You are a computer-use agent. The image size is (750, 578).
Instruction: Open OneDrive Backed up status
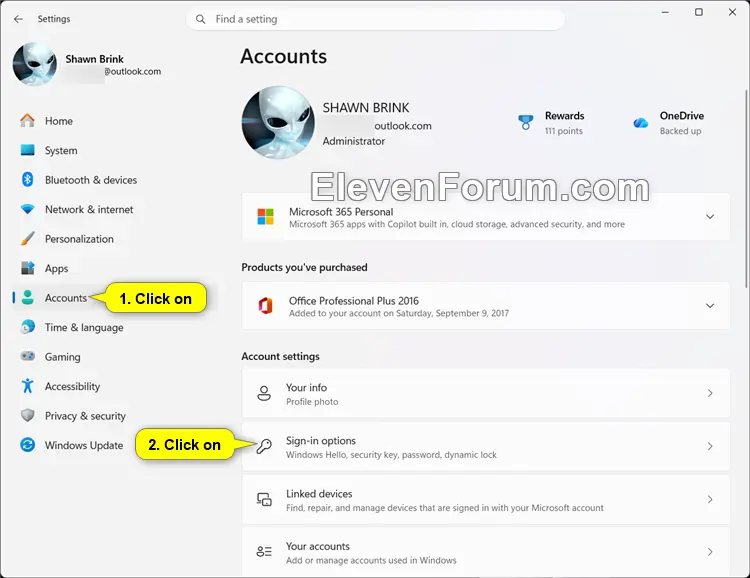click(682, 123)
